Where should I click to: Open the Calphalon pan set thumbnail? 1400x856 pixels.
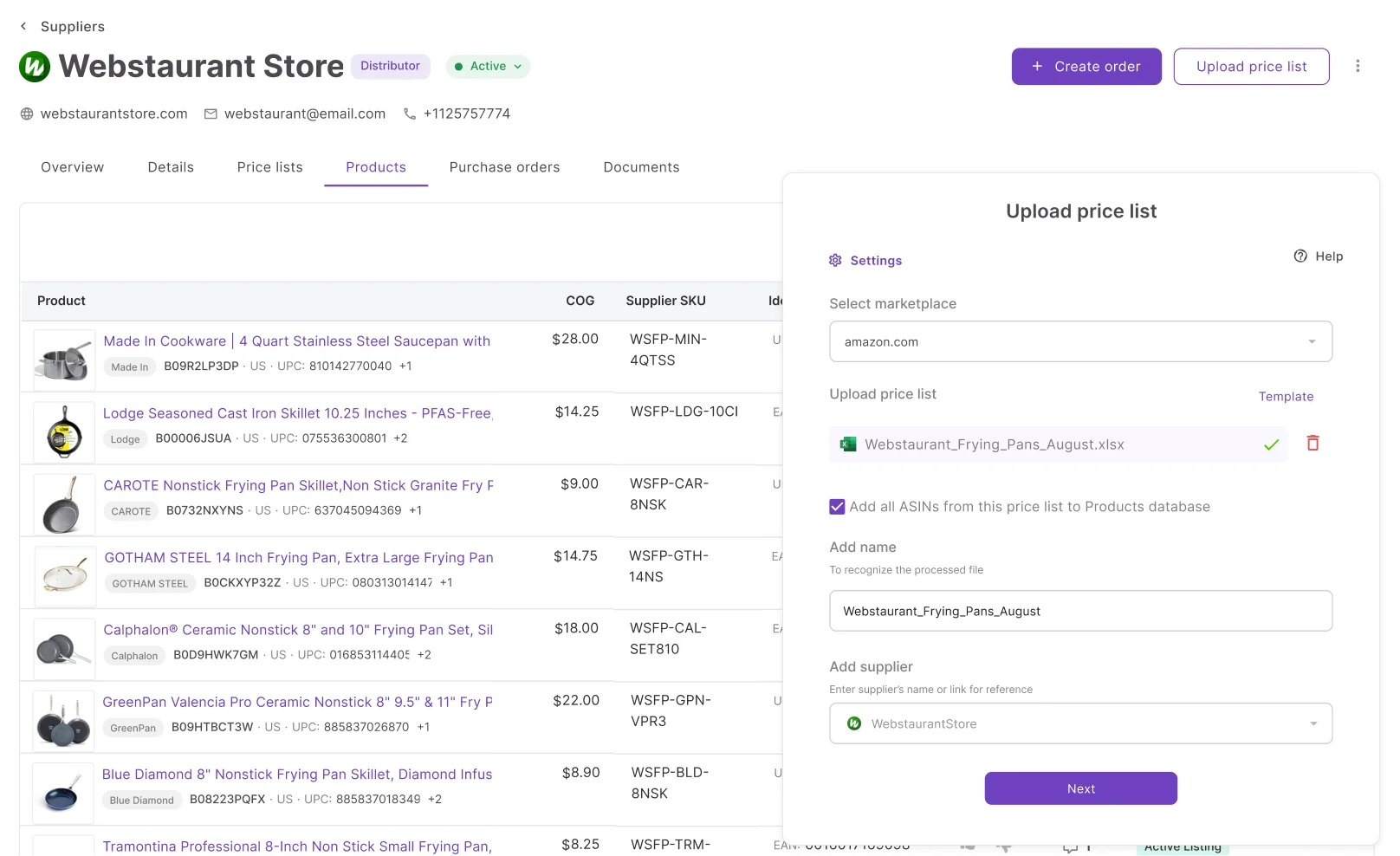pyautogui.click(x=64, y=649)
